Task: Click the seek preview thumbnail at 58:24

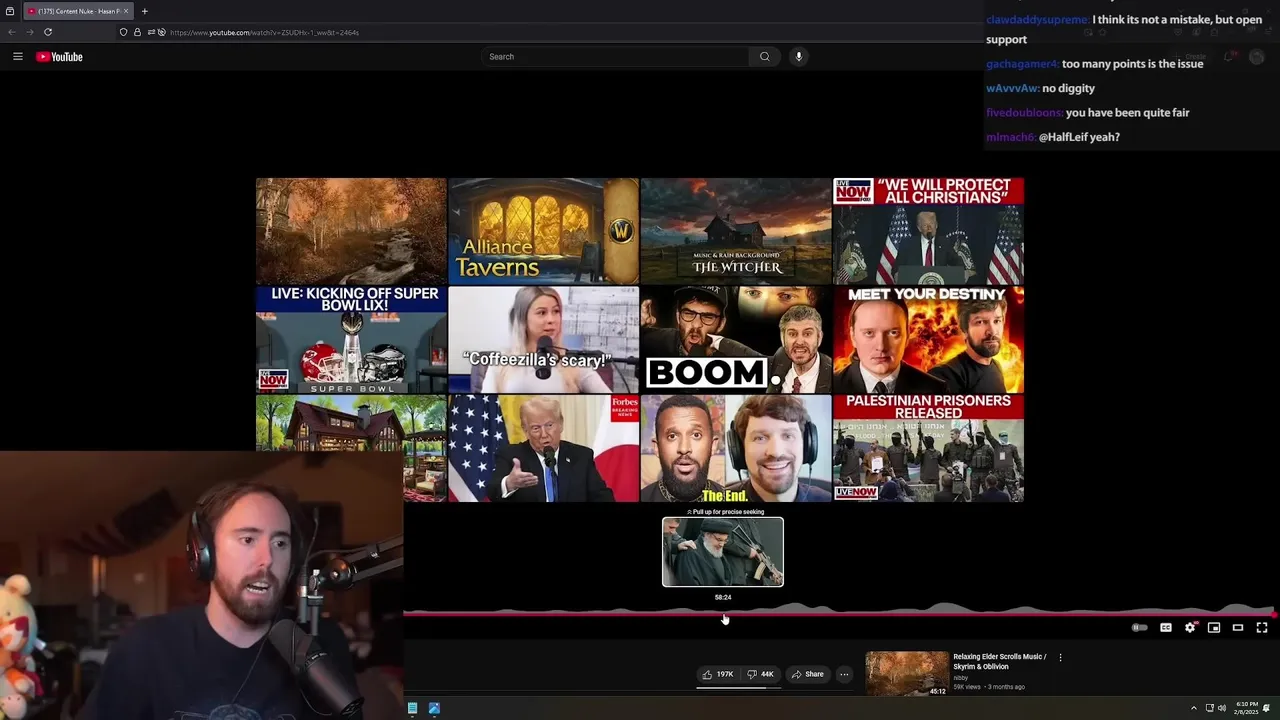Action: [723, 552]
